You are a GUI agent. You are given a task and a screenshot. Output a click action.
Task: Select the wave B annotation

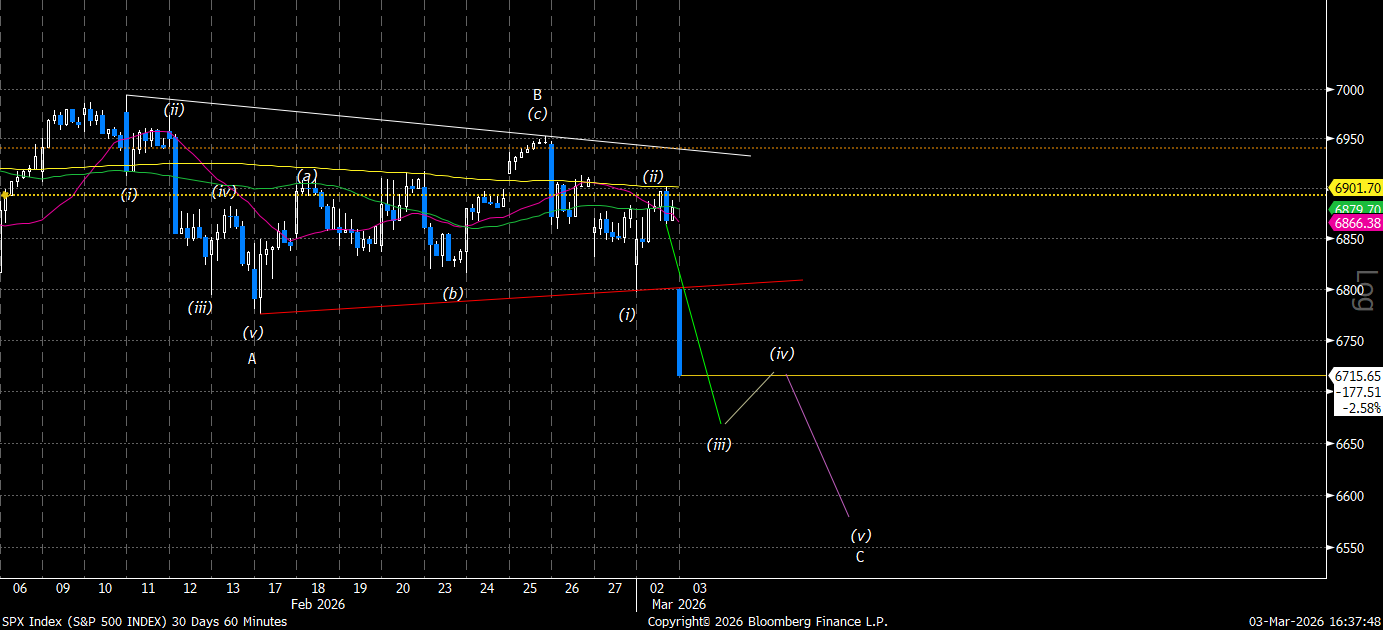click(537, 95)
